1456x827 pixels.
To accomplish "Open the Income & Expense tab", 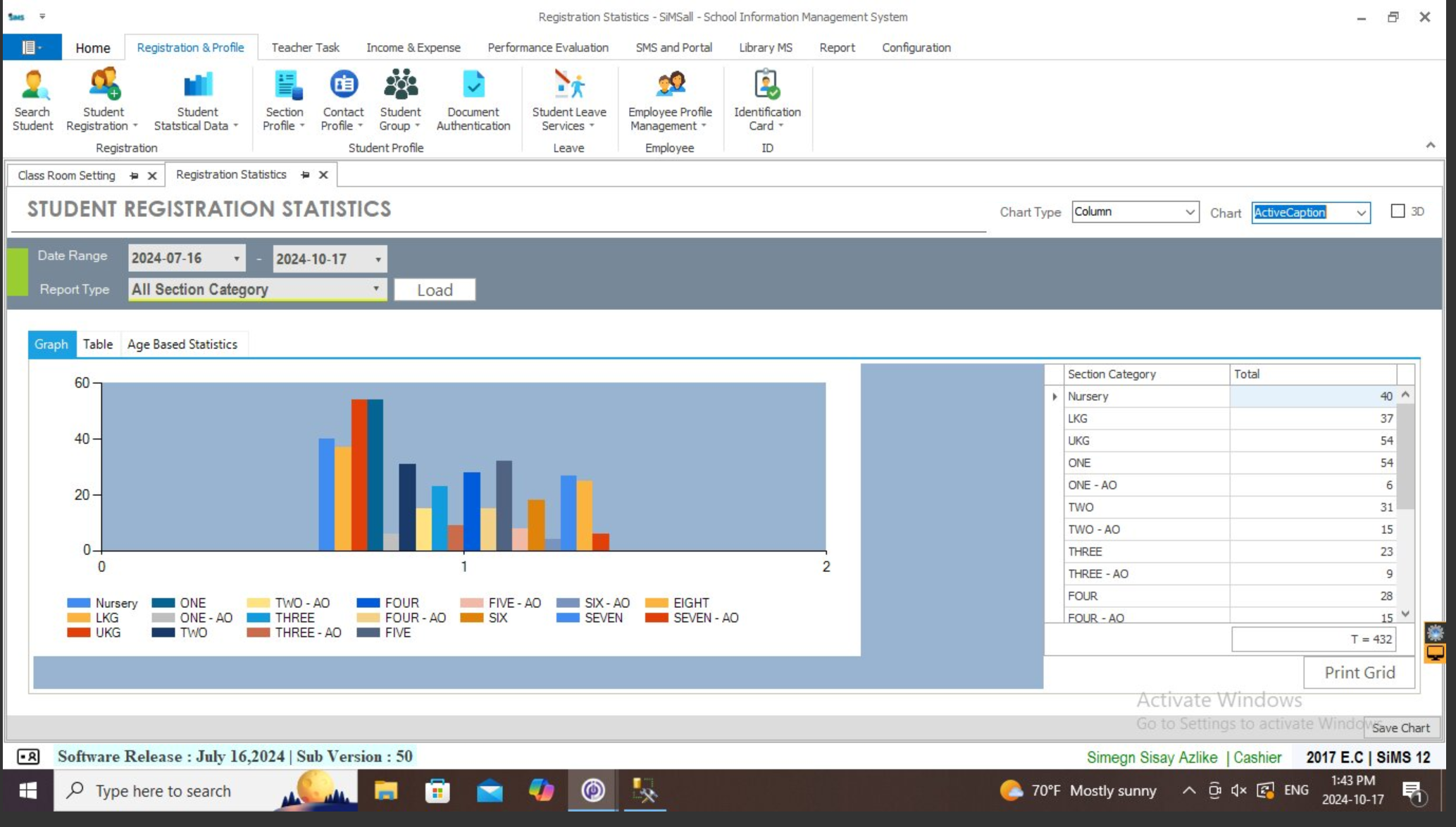I will tap(413, 47).
